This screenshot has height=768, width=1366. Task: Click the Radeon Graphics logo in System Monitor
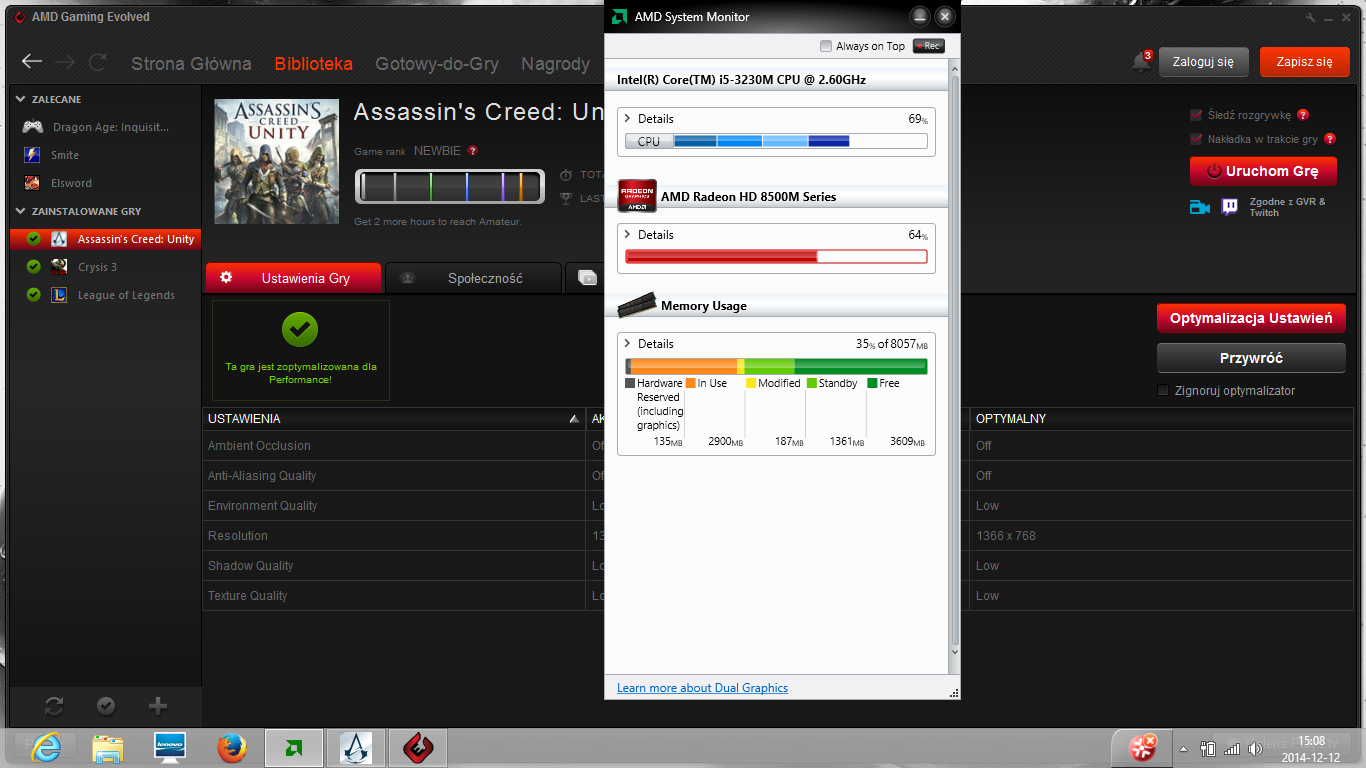[x=637, y=196]
